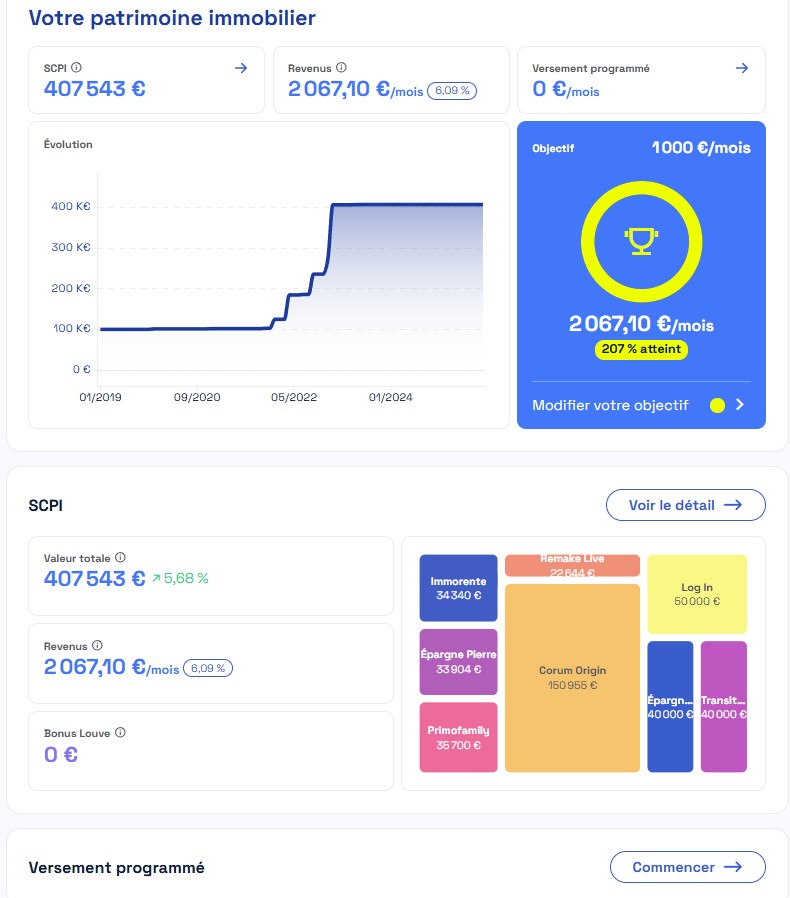Click the 5,68 % growth value

point(186,578)
